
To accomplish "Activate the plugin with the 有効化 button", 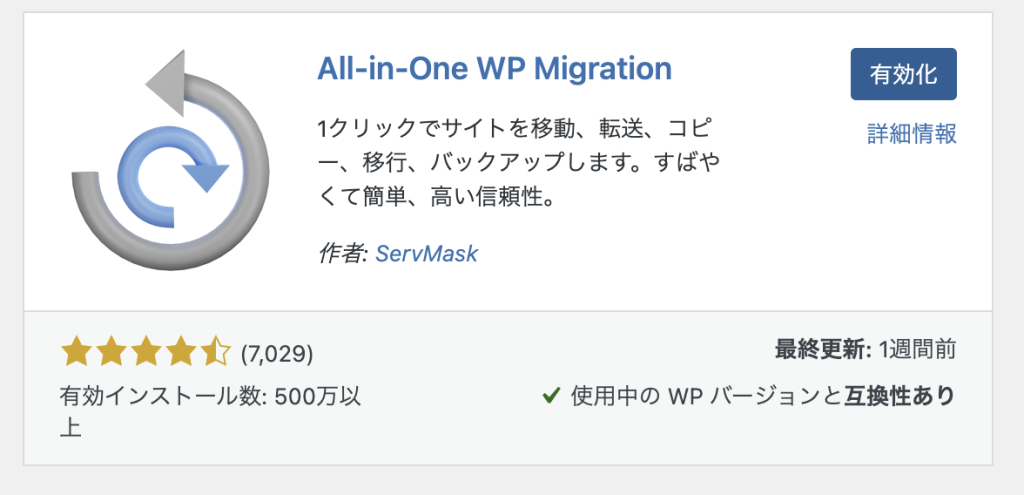I will coord(903,74).
